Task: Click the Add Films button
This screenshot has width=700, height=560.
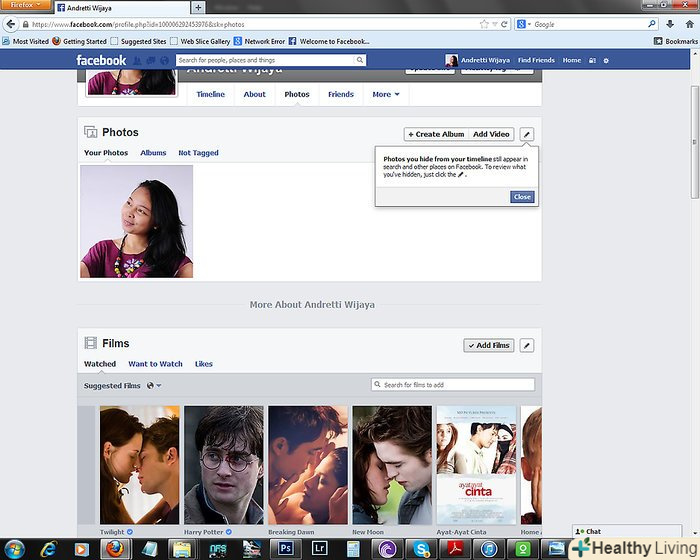Action: (x=489, y=345)
